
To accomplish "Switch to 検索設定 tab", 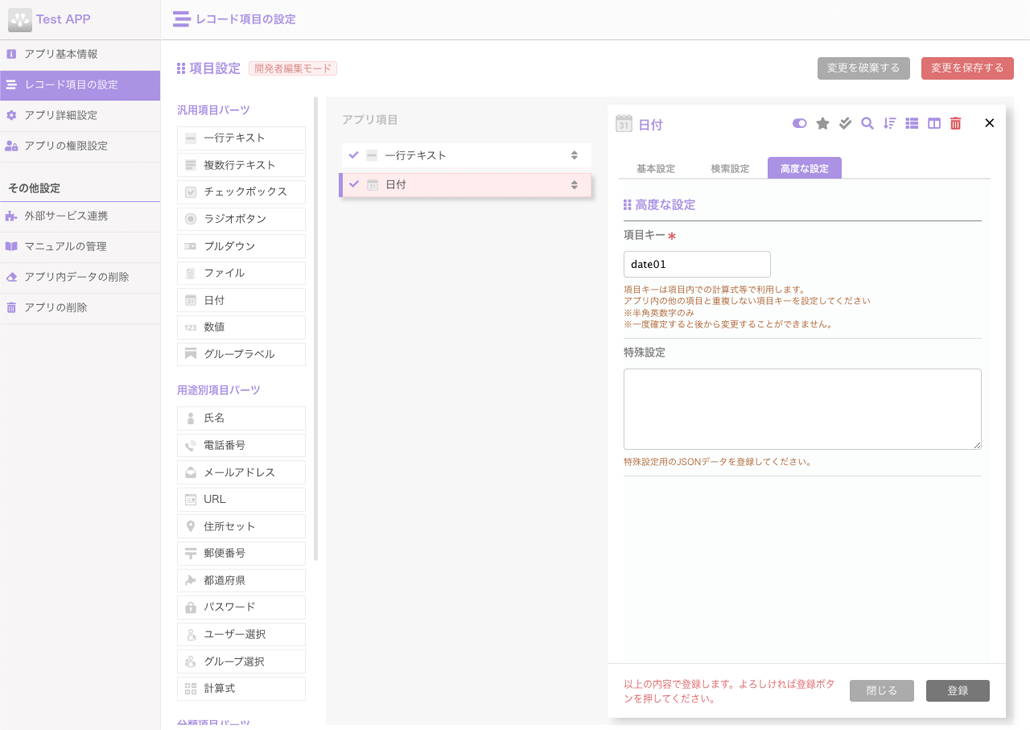I will pos(730,168).
